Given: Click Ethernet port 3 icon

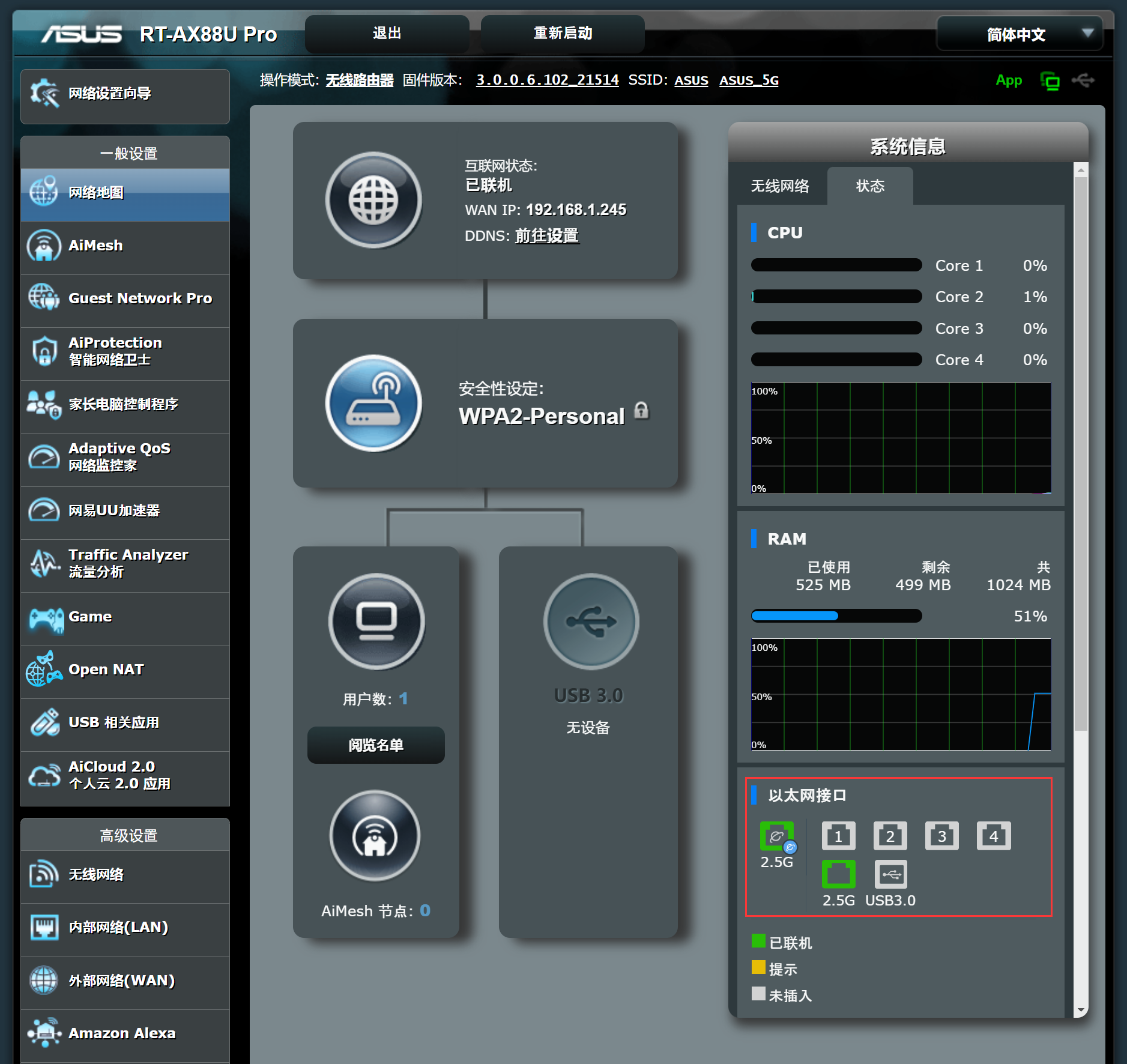Looking at the screenshot, I should (x=941, y=836).
